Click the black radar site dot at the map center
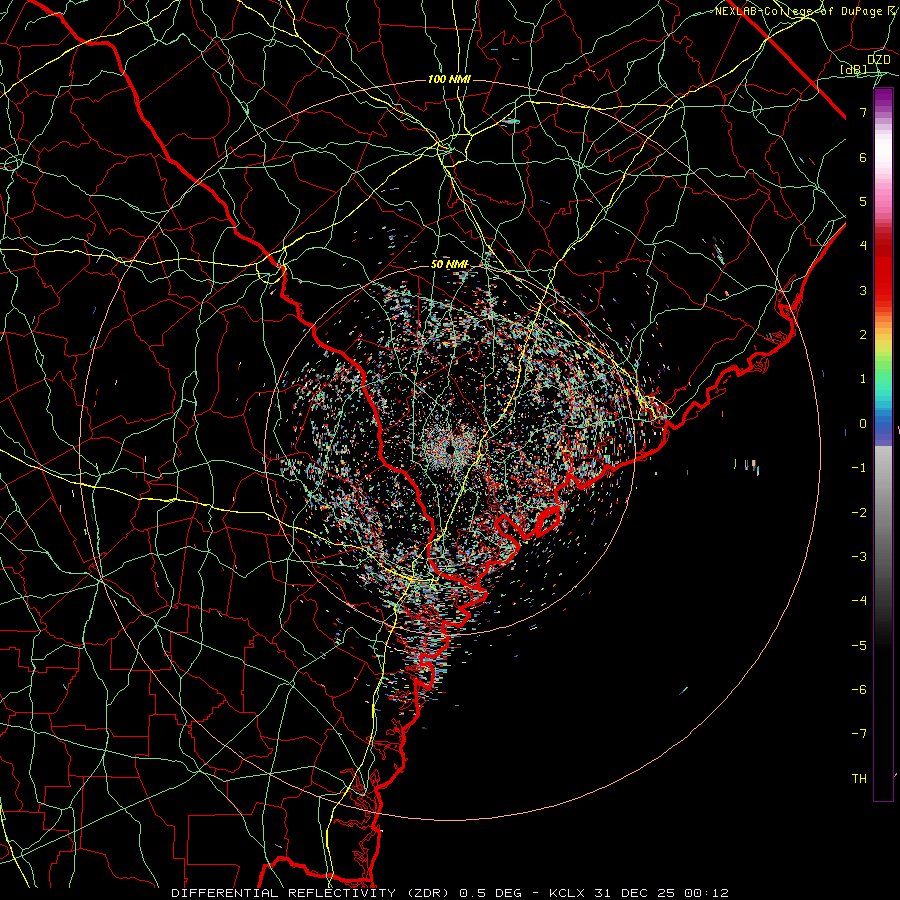 (x=449, y=450)
